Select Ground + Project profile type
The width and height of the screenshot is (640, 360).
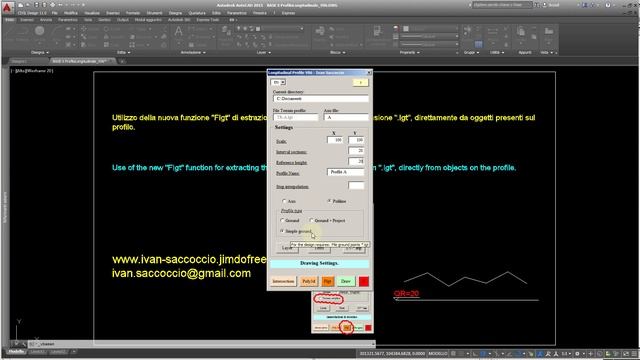tap(311, 220)
